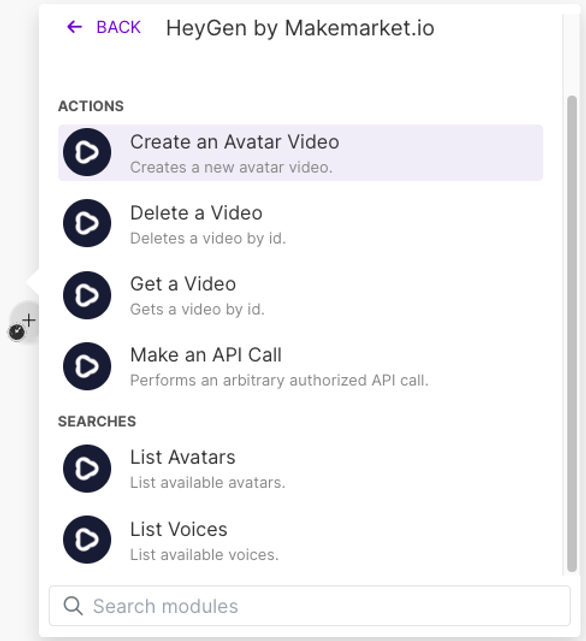Choose the Delete a Video action
The image size is (586, 641).
coord(301,223)
